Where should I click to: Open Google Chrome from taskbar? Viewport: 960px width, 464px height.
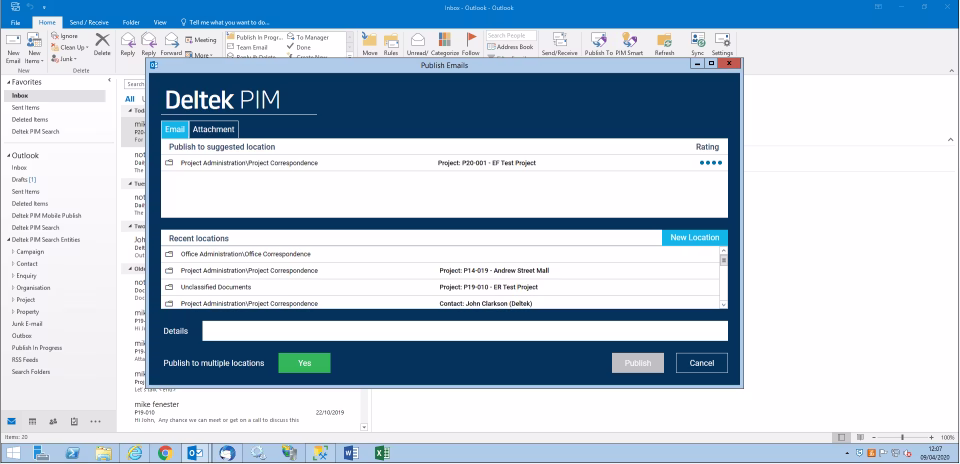tap(165, 453)
